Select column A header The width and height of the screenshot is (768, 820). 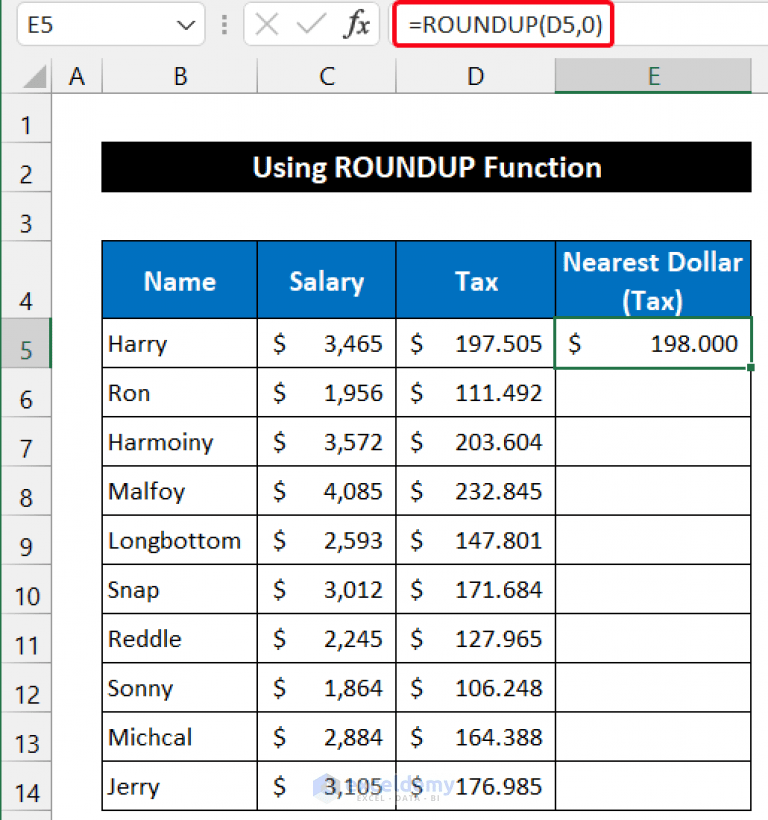tap(77, 76)
